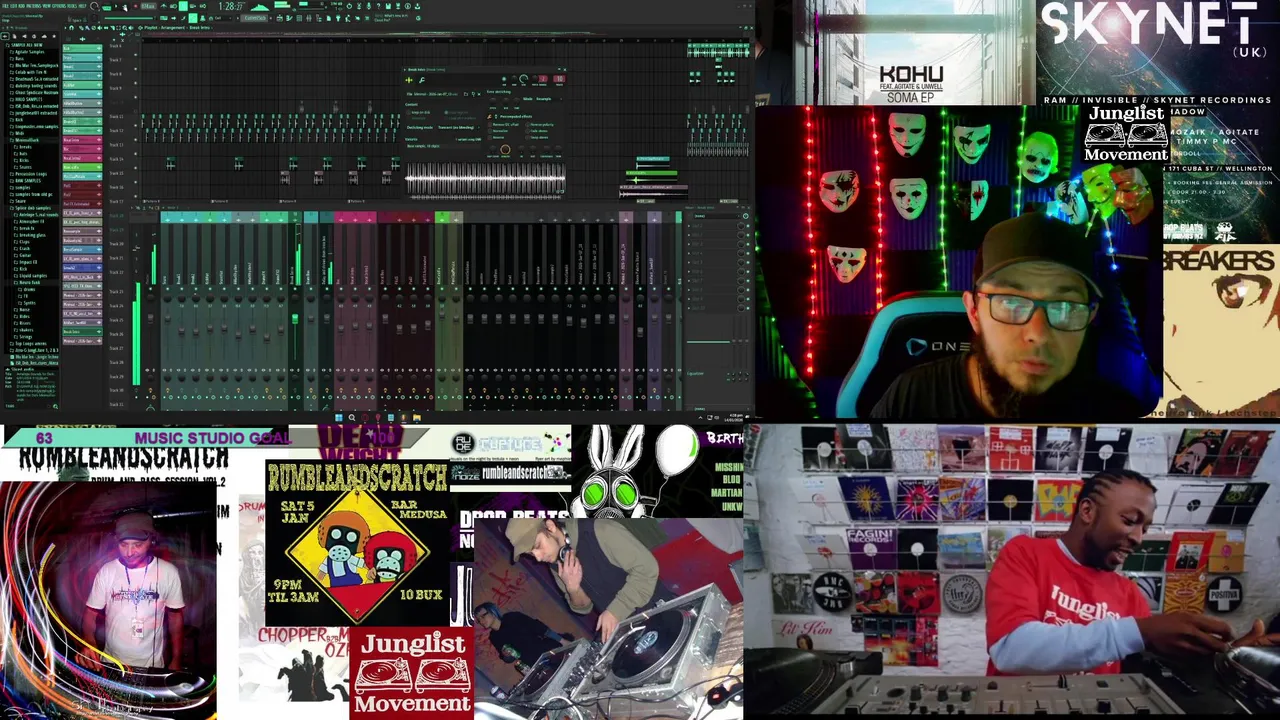This screenshot has width=1280, height=720.
Task: Open the Mixer view toolbar icon
Action: pyautogui.click(x=309, y=18)
